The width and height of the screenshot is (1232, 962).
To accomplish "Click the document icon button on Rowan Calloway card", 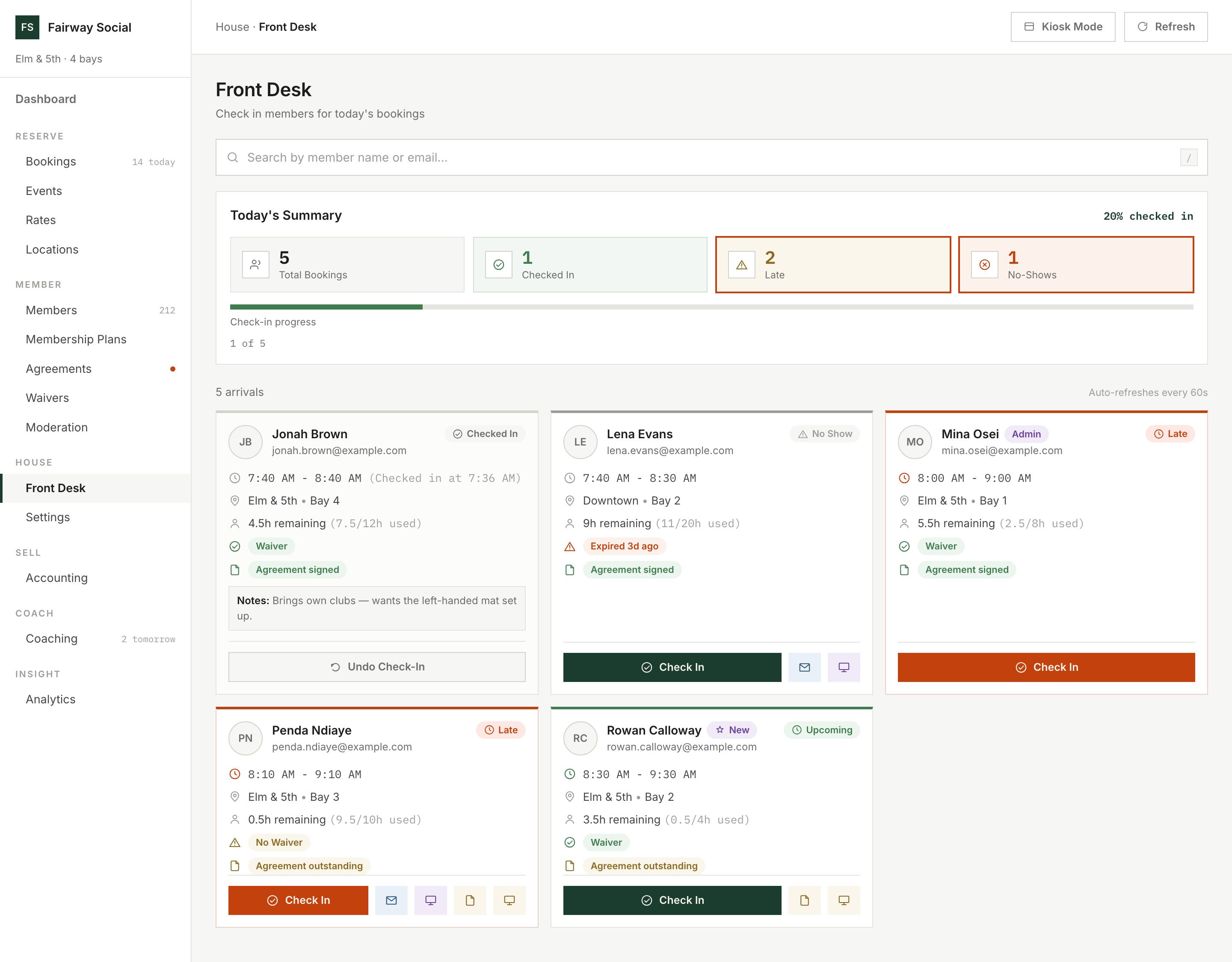I will point(804,900).
